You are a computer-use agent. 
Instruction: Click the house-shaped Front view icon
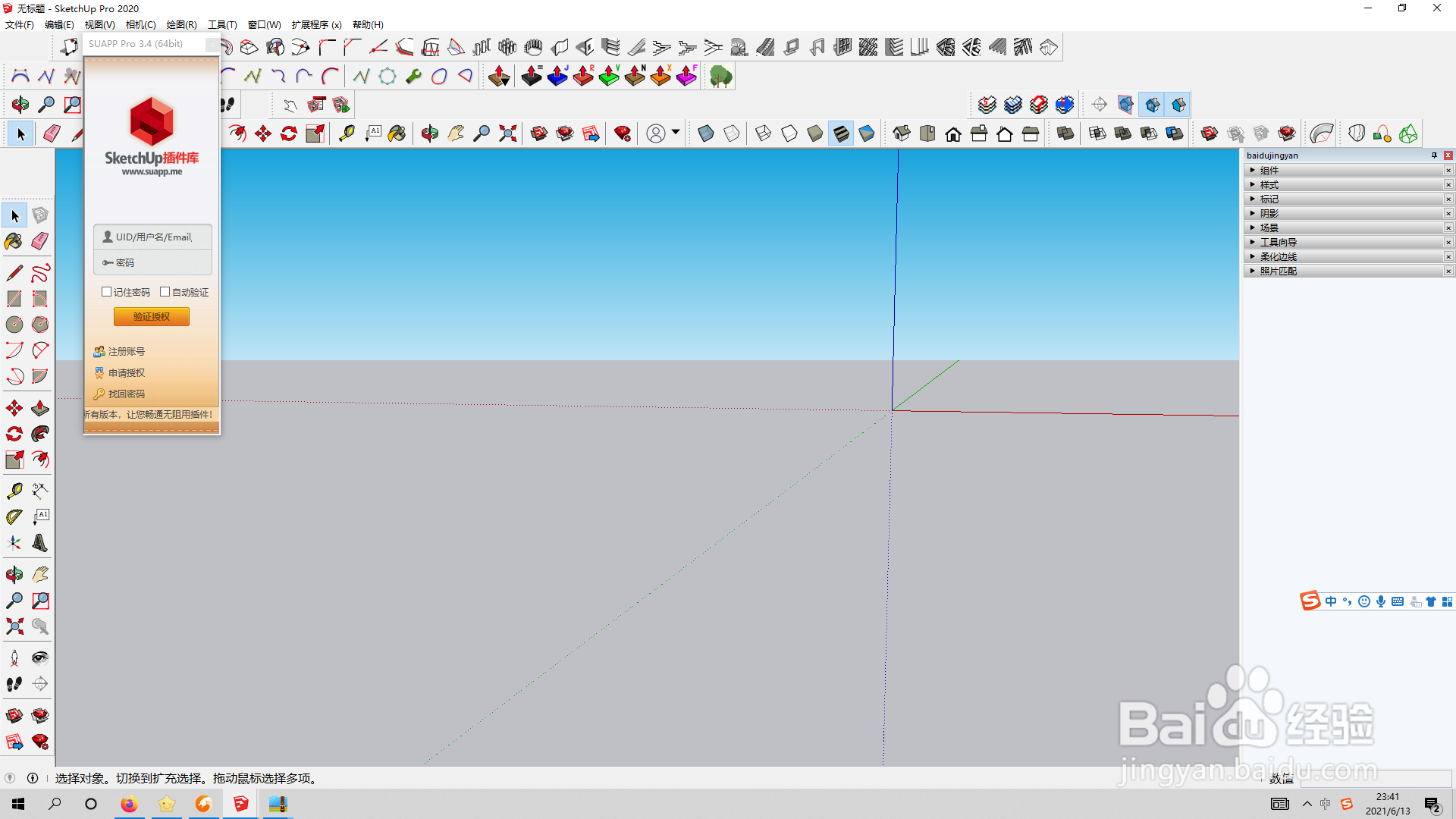[953, 134]
